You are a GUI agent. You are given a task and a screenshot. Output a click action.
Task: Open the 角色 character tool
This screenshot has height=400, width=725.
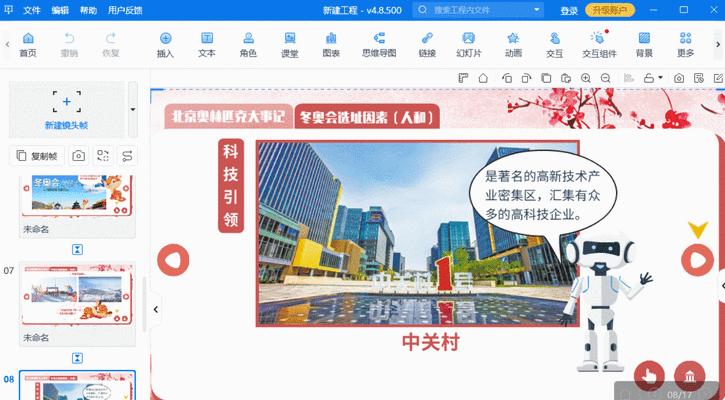(x=248, y=45)
